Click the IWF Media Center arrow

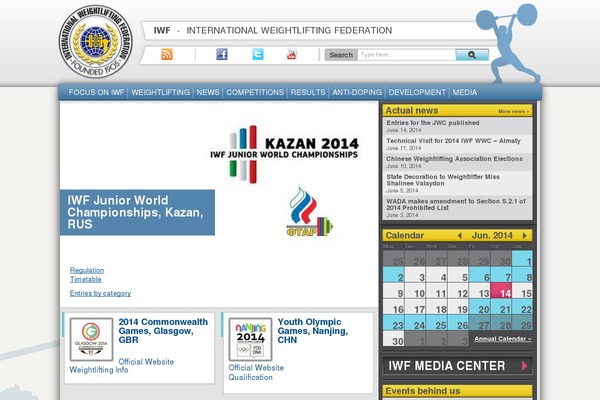(524, 366)
